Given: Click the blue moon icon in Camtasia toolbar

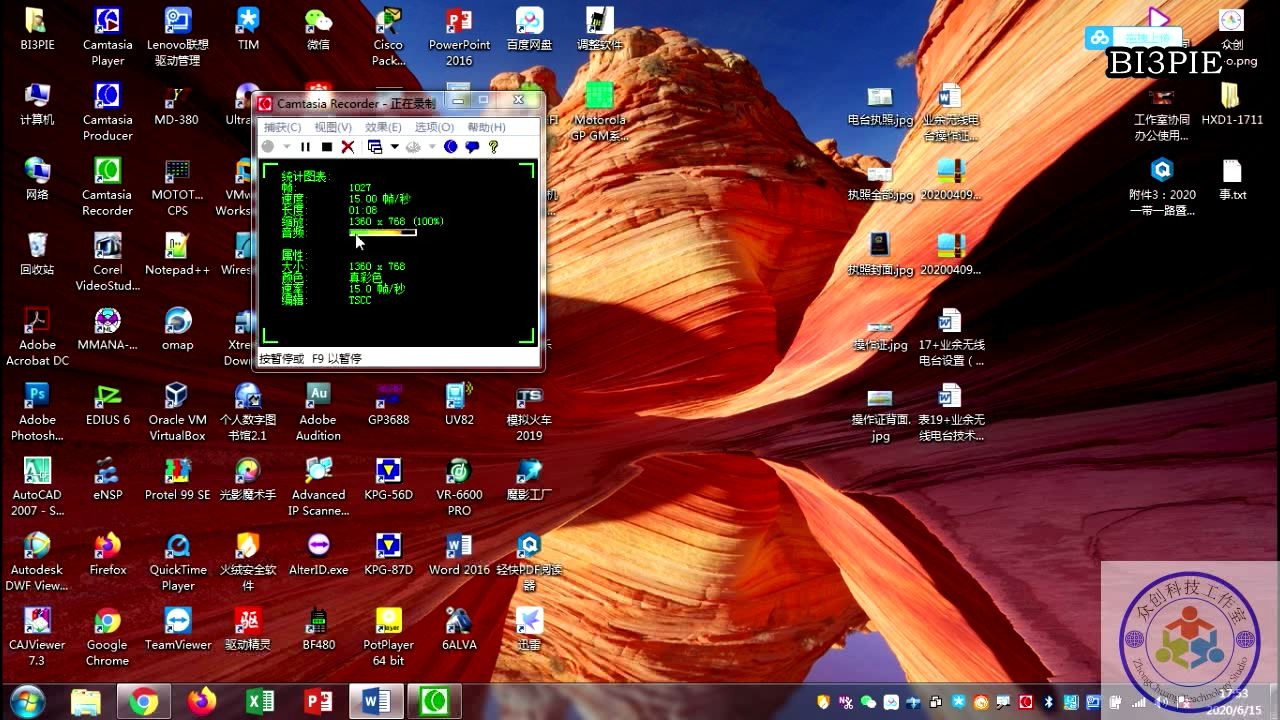Looking at the screenshot, I should pos(451,147).
